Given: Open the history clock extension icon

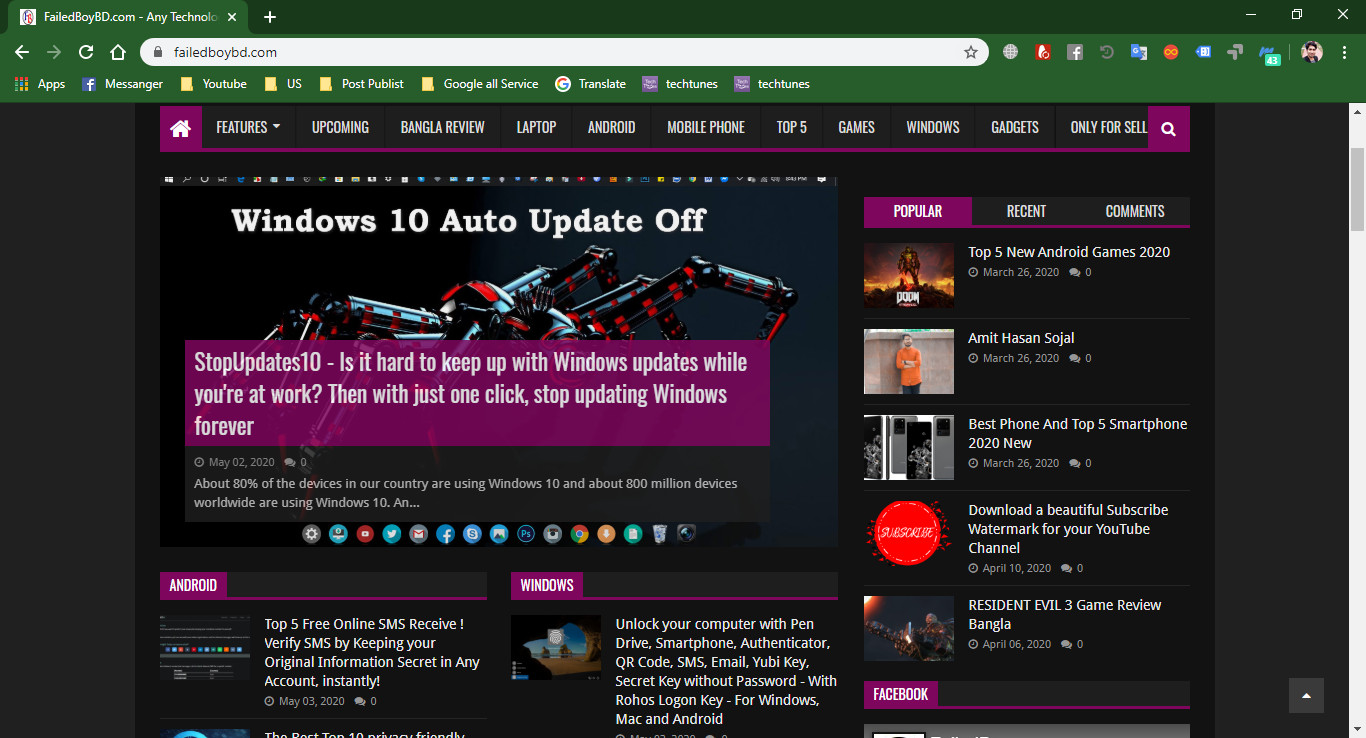Looking at the screenshot, I should tap(1106, 52).
